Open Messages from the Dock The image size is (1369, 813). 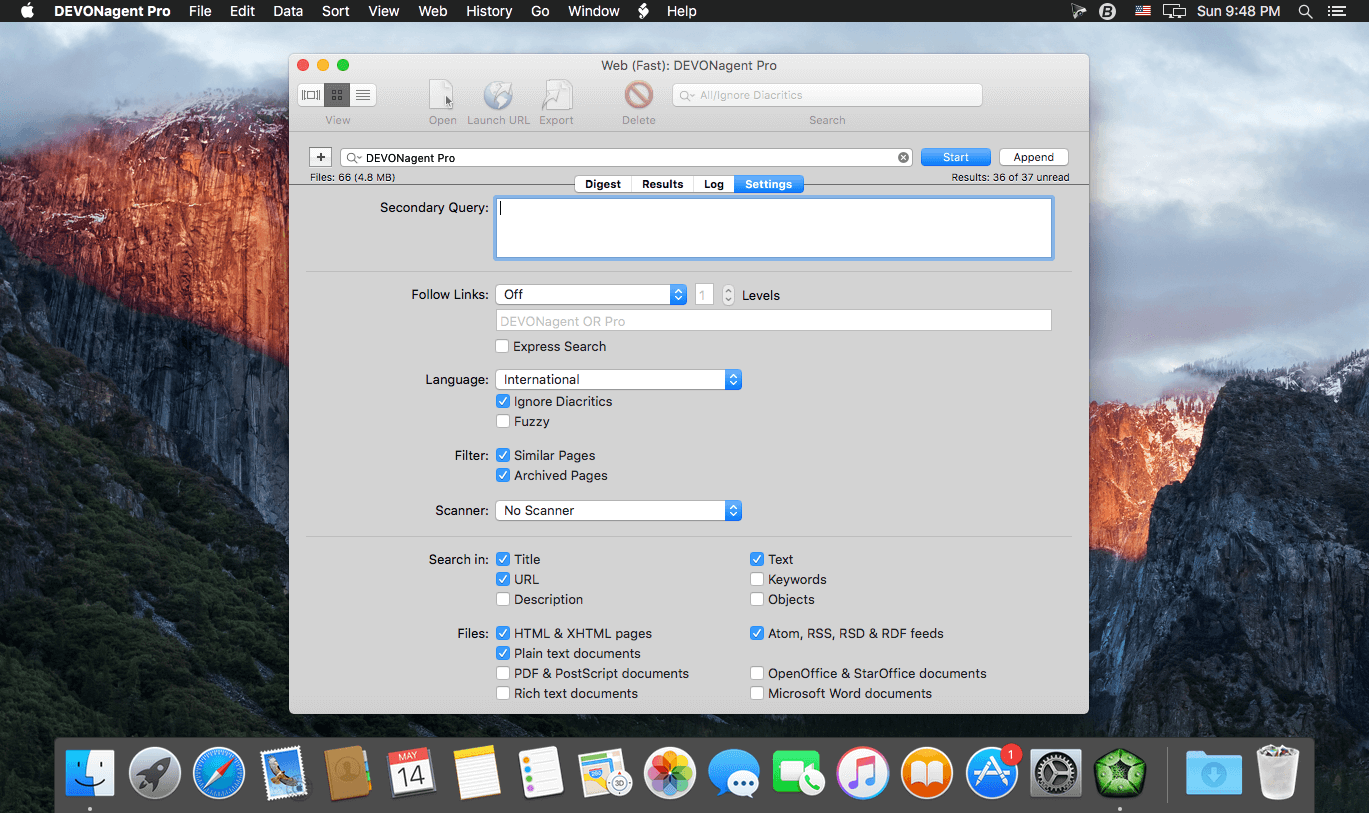(x=734, y=773)
